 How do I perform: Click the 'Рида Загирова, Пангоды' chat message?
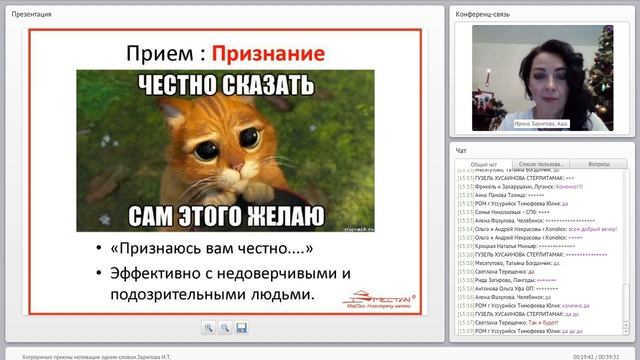click(x=507, y=280)
